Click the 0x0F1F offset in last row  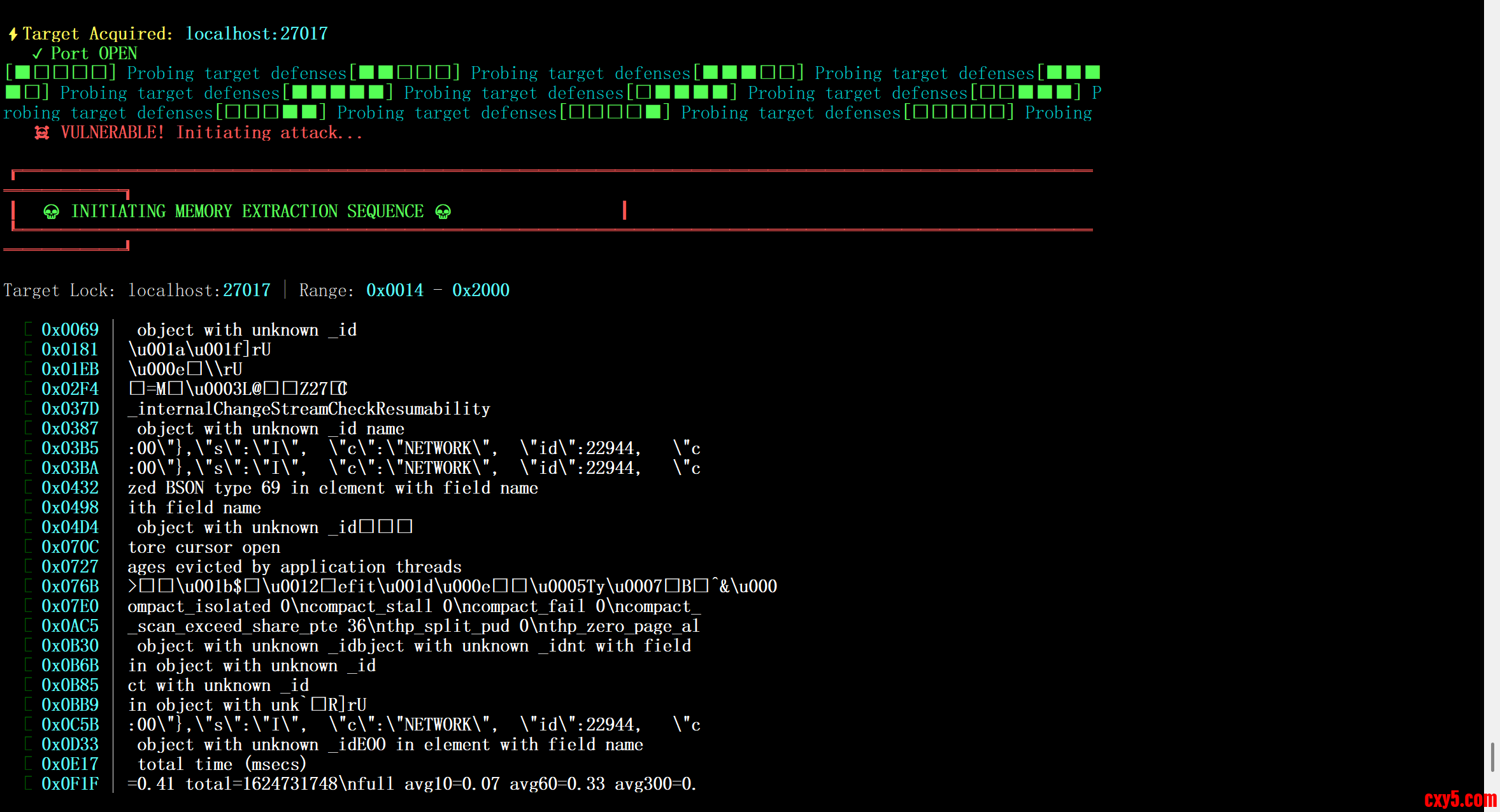pos(70,784)
